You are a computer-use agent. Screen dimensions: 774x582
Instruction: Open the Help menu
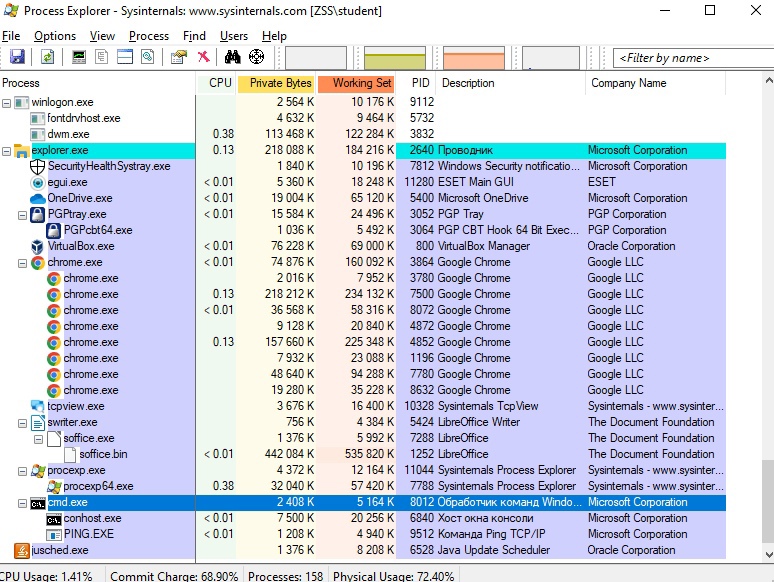[274, 36]
